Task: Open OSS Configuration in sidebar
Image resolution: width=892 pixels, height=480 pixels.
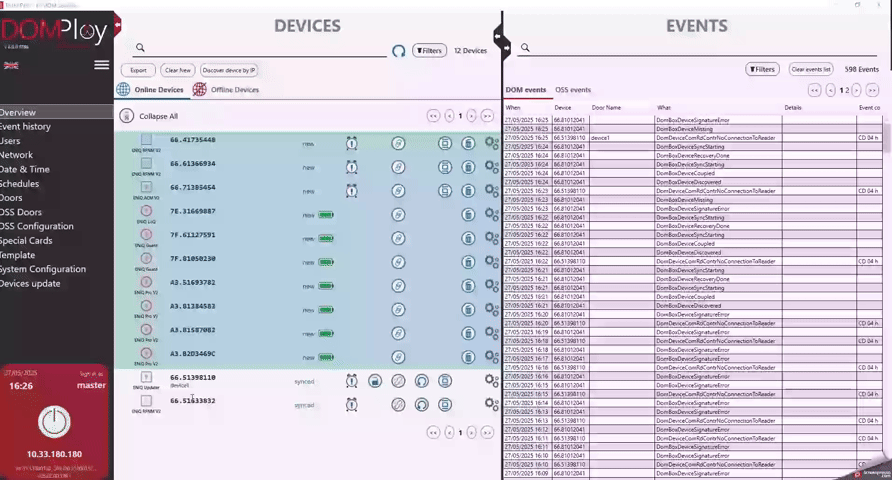Action: (36, 226)
